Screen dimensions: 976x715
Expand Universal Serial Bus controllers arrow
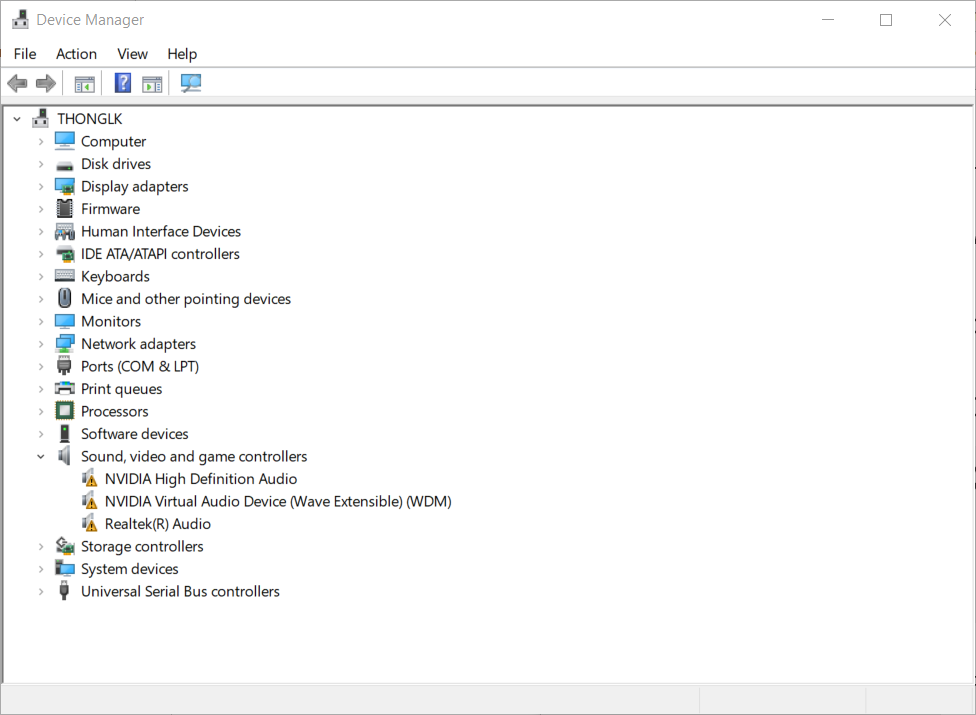point(41,591)
